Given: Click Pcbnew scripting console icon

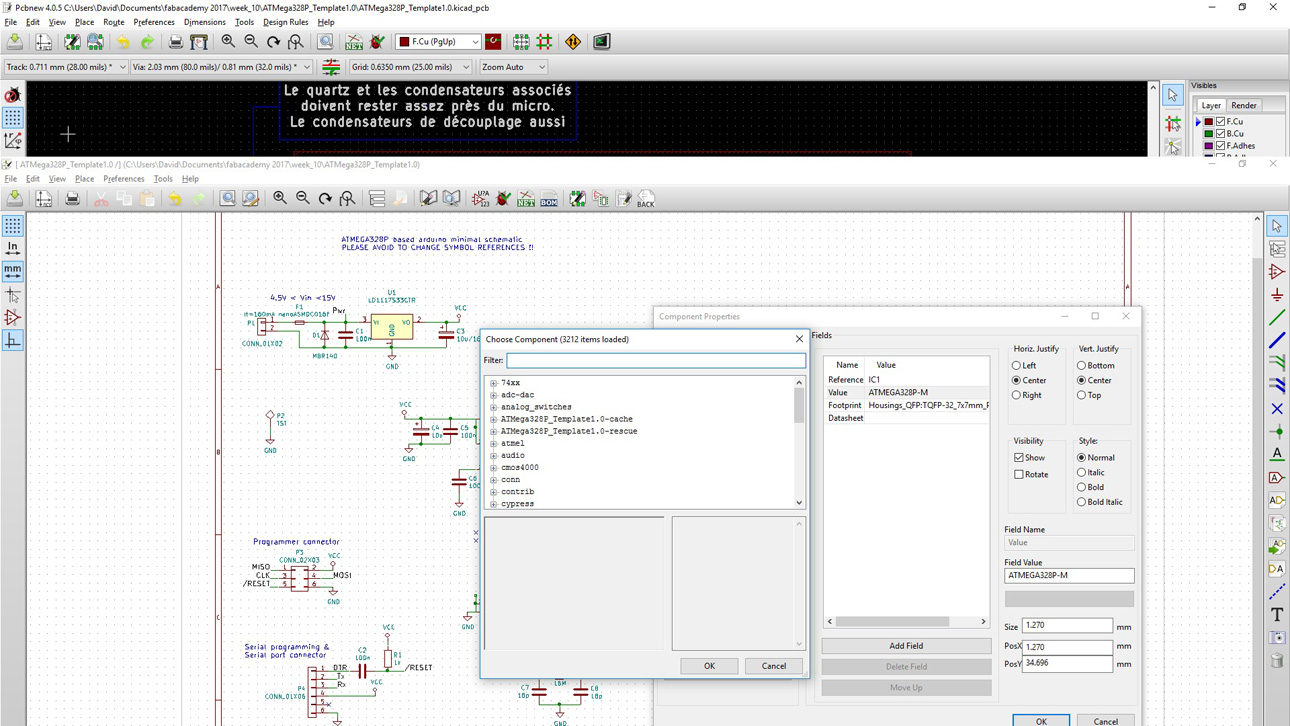Looking at the screenshot, I should (601, 42).
